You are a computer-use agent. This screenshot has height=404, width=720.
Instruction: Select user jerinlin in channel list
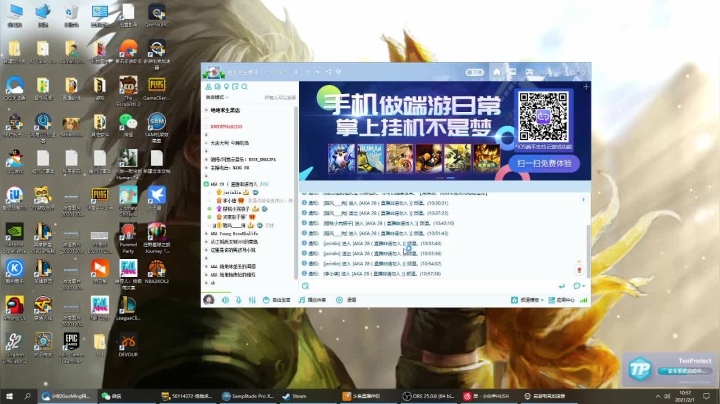point(233,192)
